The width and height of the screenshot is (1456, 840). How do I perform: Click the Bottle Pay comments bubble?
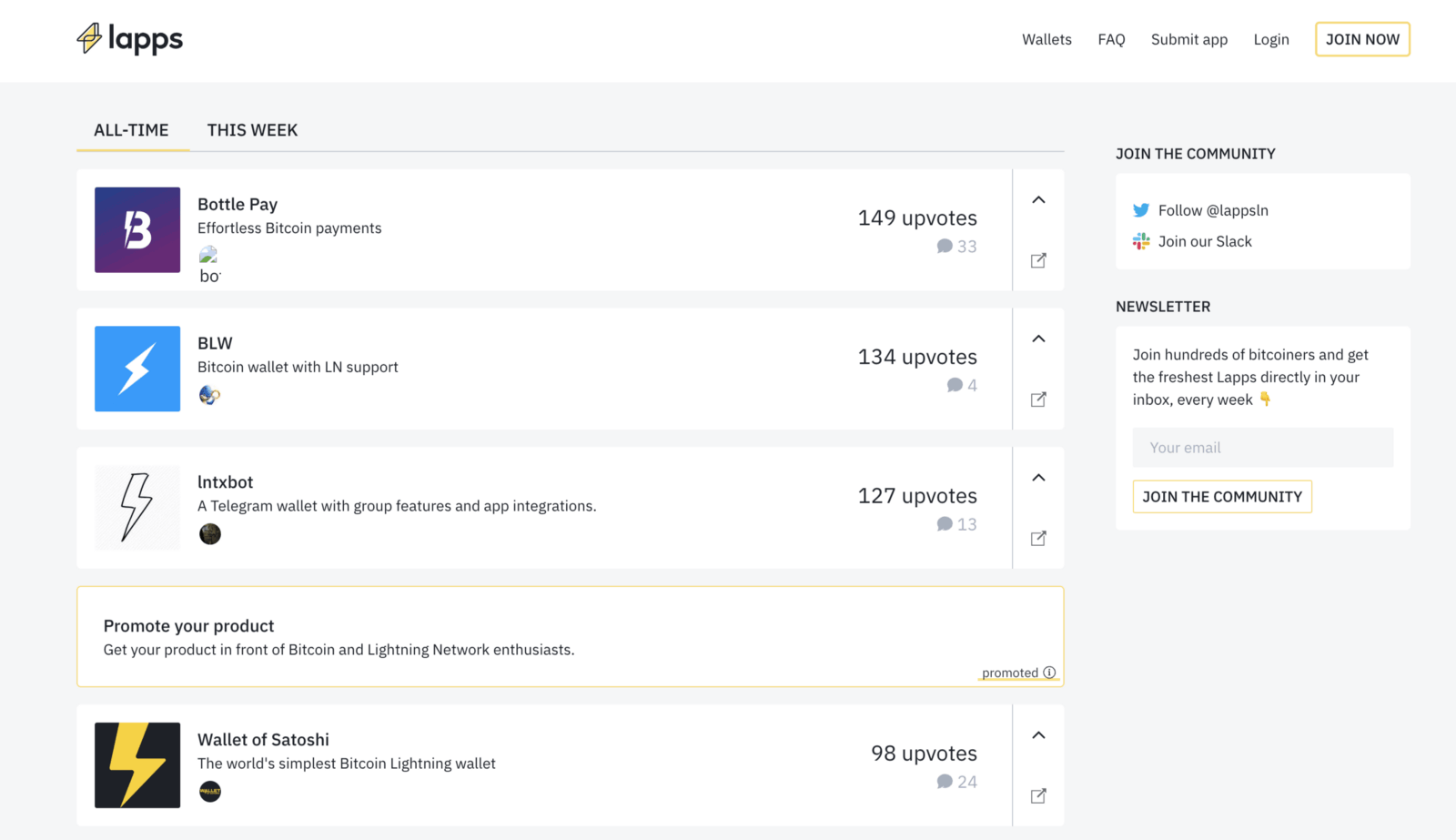pyautogui.click(x=945, y=247)
